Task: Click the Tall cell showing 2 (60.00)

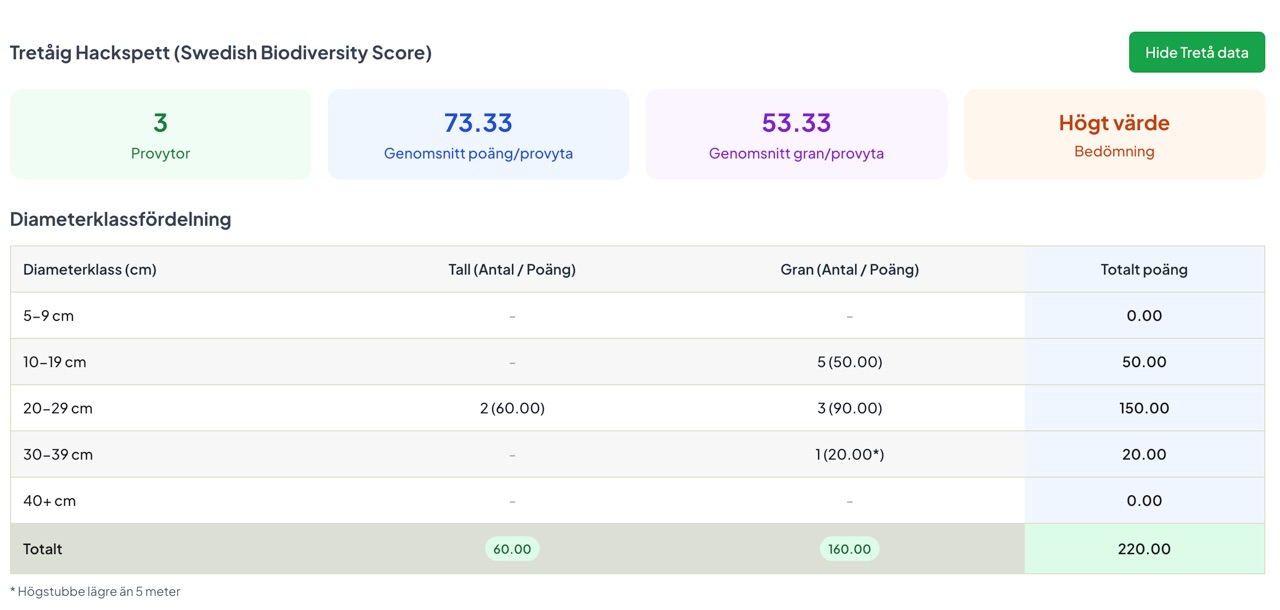Action: click(512, 408)
